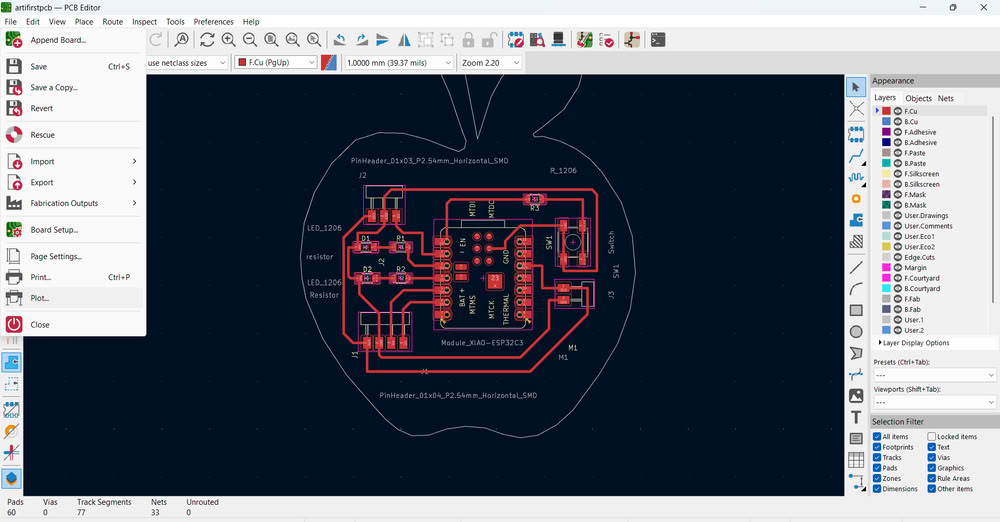
Task: Choose Export from File menu
Action: click(x=73, y=183)
